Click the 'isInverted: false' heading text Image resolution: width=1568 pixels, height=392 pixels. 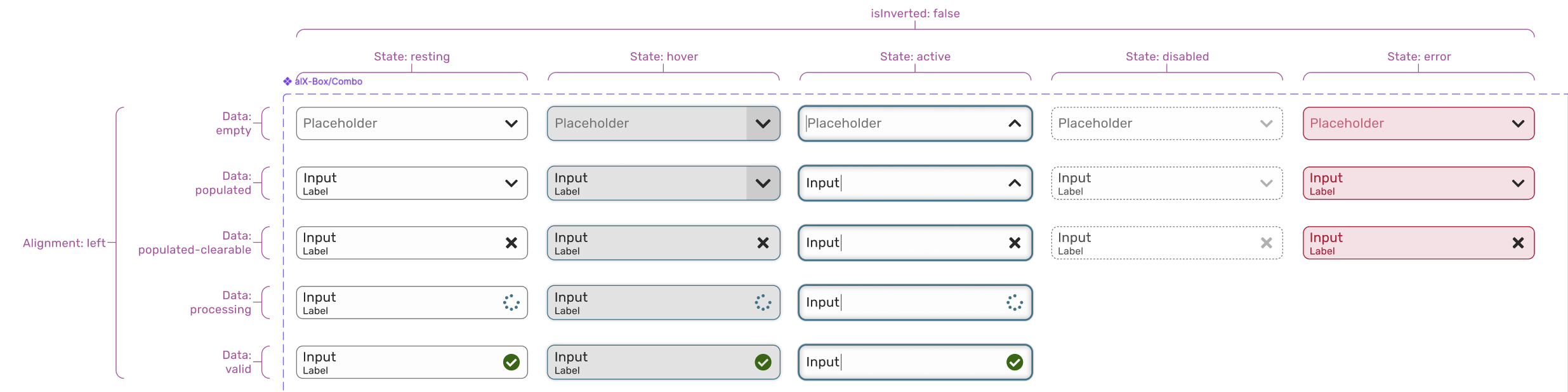[x=915, y=13]
